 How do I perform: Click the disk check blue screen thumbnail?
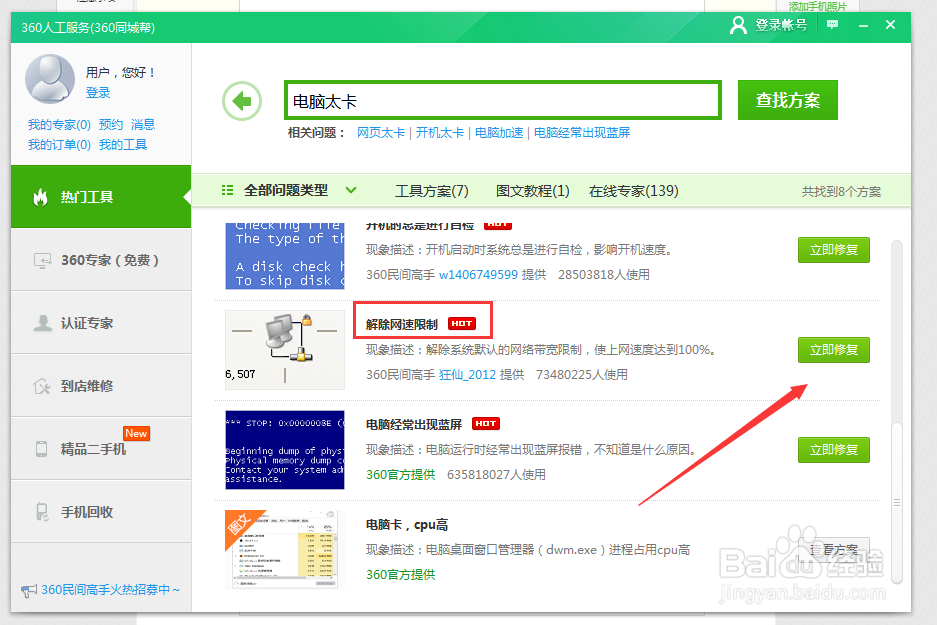coord(285,256)
